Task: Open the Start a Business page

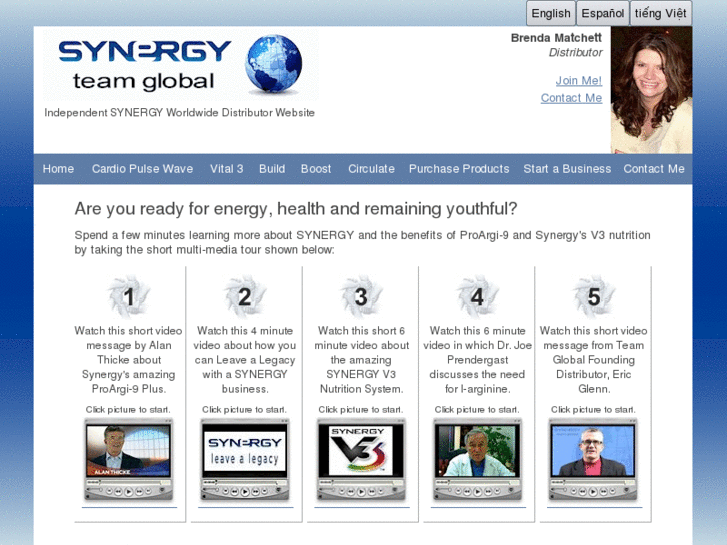Action: tap(567, 169)
